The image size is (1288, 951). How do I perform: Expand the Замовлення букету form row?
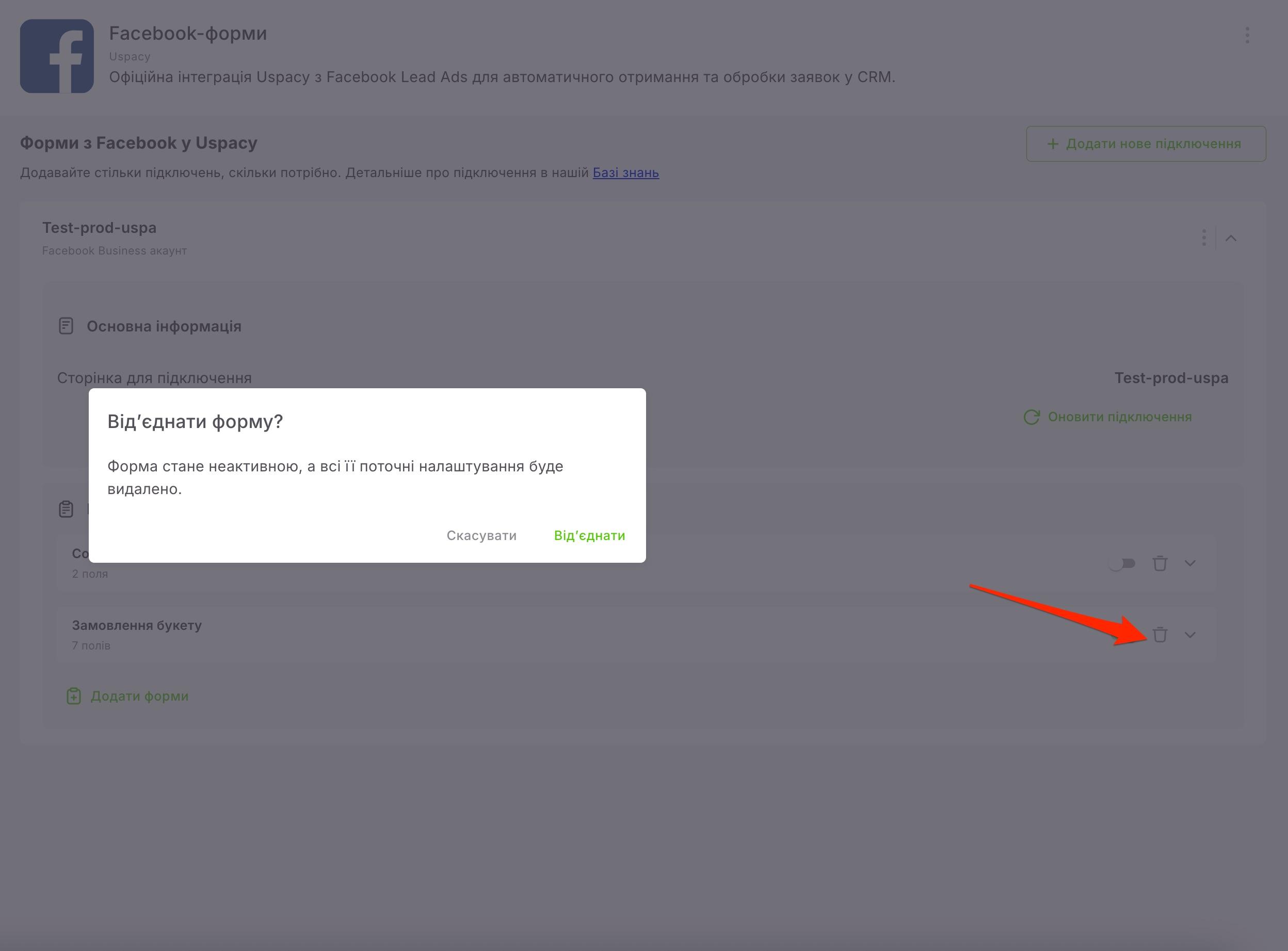point(1190,635)
